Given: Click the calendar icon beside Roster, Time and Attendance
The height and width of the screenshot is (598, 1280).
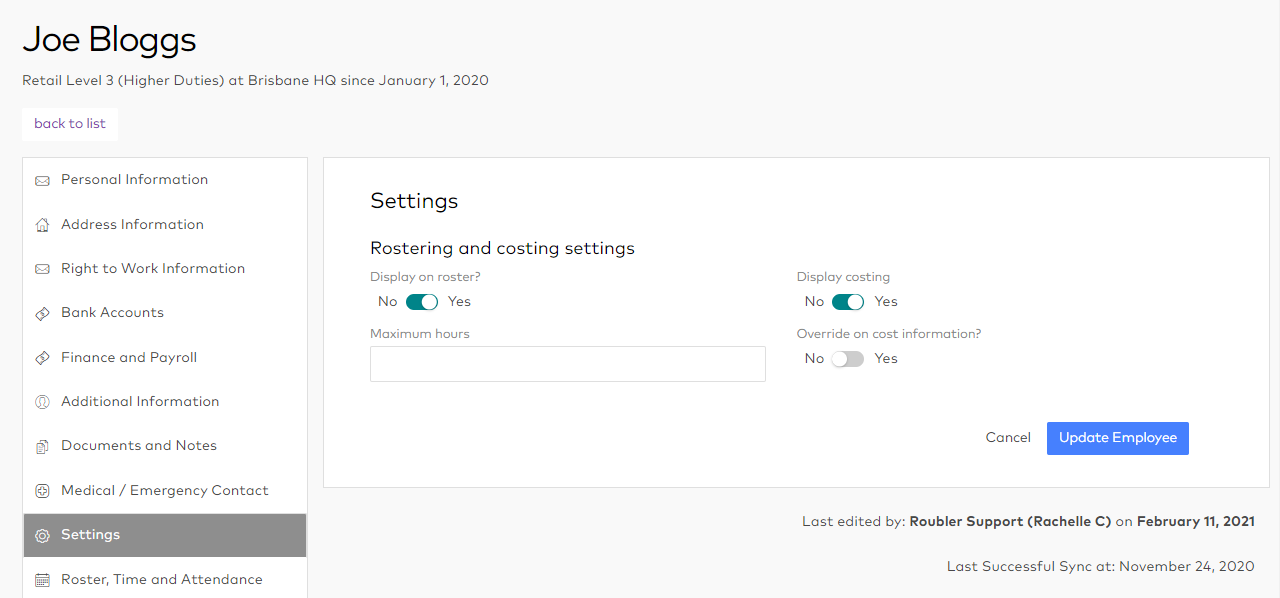Looking at the screenshot, I should (42, 580).
